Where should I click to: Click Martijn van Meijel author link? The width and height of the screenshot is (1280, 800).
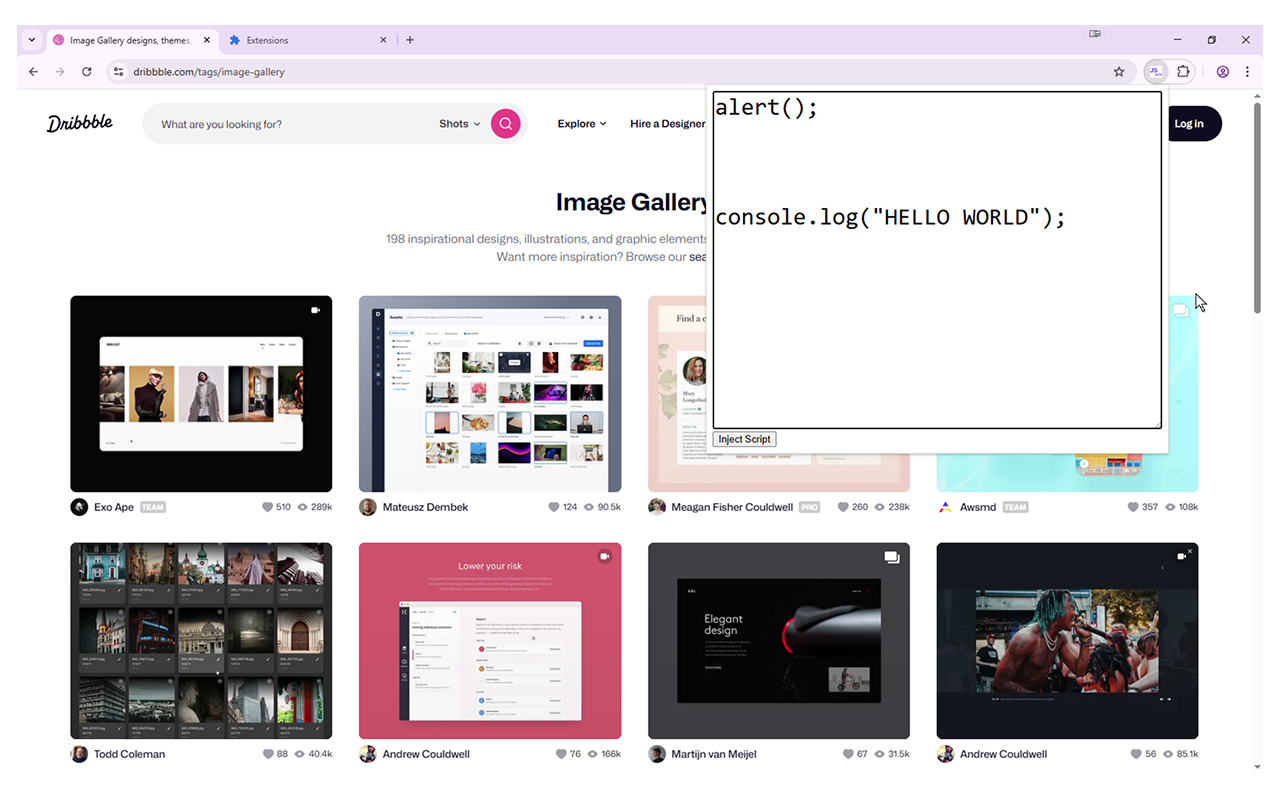pyautogui.click(x=714, y=754)
